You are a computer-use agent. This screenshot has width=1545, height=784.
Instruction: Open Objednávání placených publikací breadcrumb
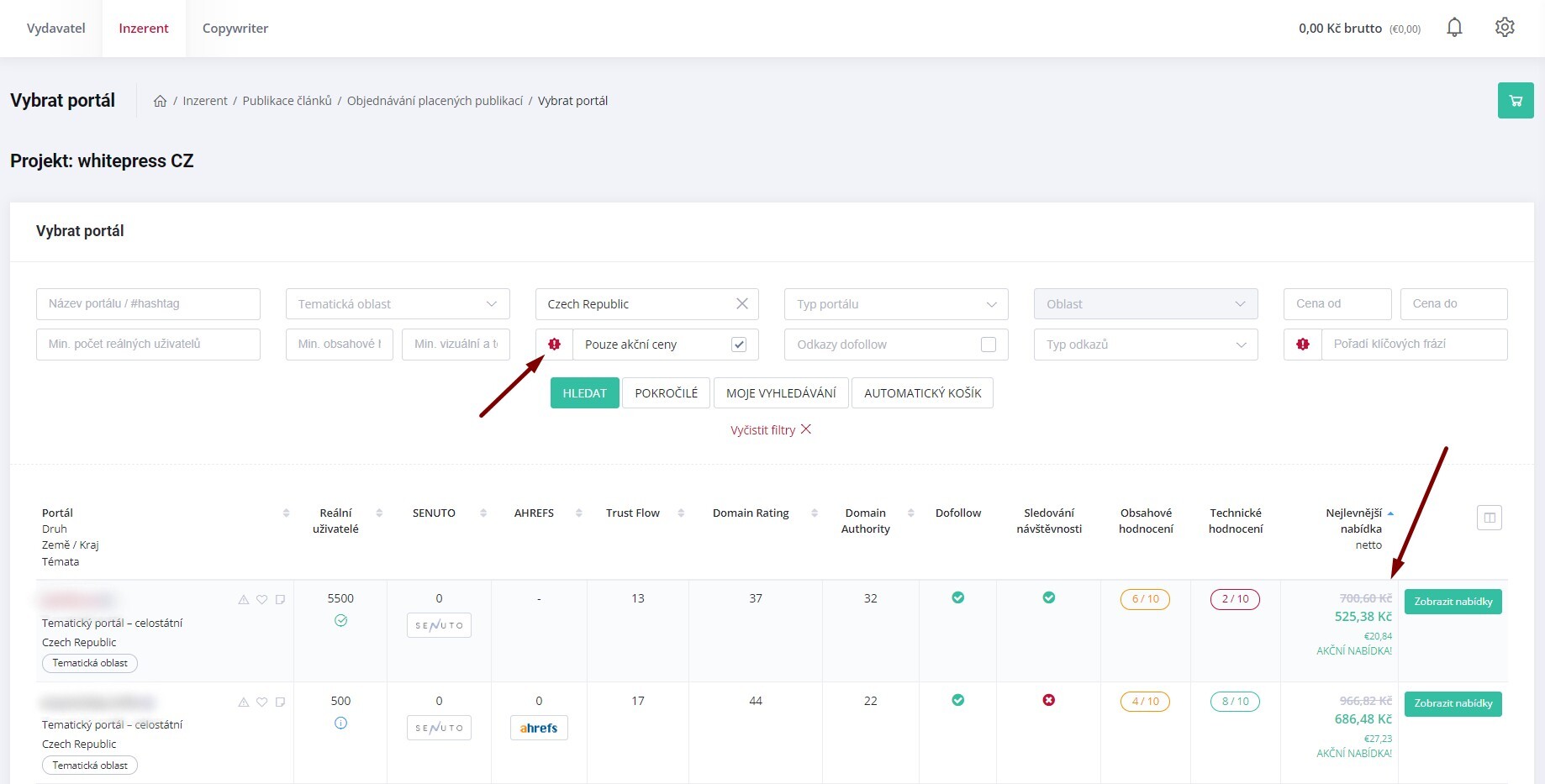pos(435,101)
